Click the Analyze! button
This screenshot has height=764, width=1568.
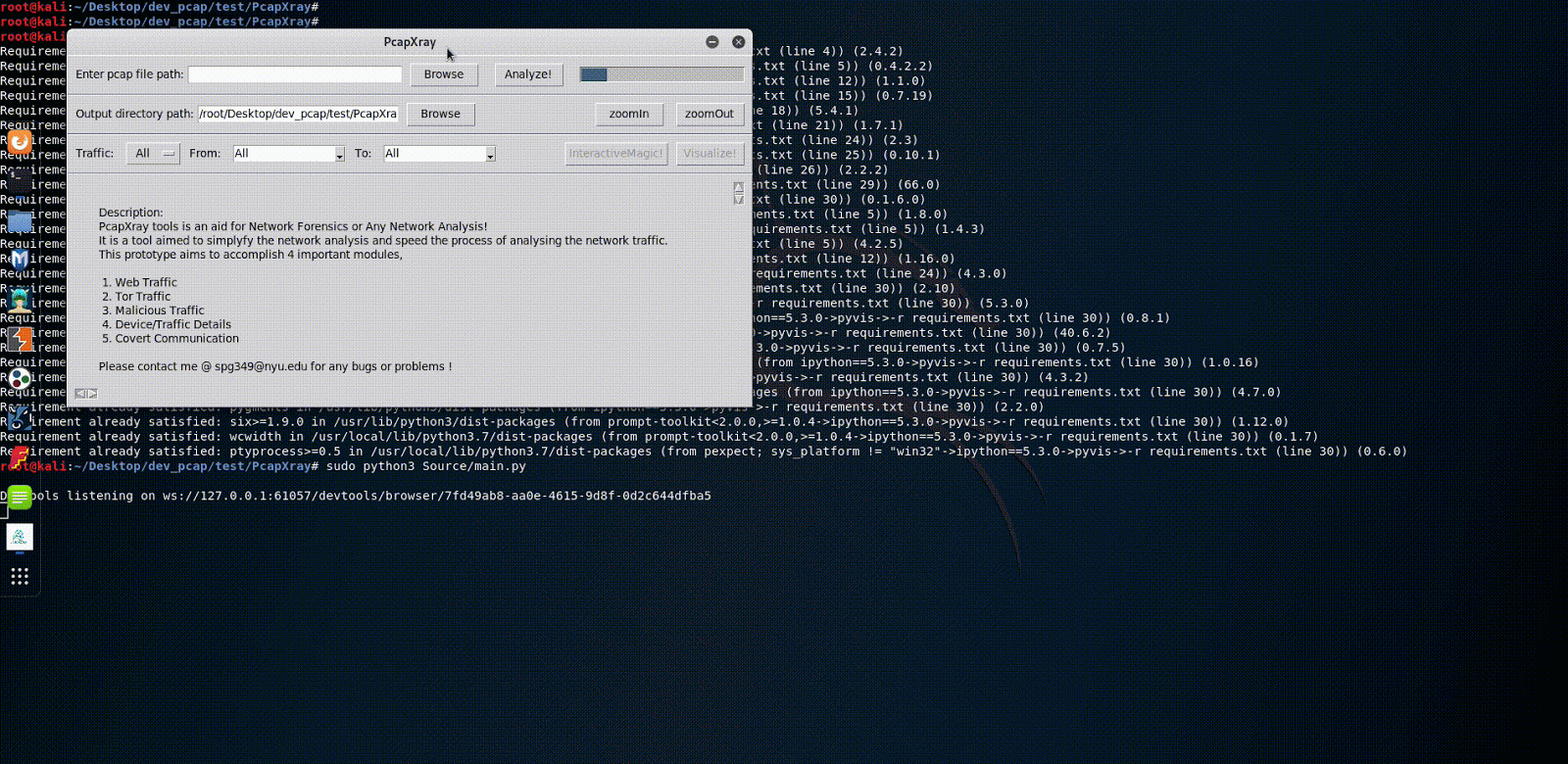528,74
